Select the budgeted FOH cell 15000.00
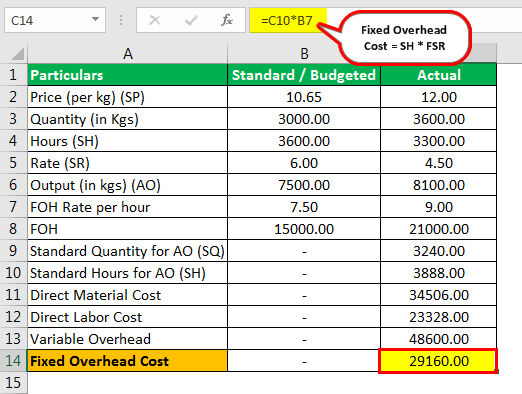The width and height of the screenshot is (522, 394). pyautogui.click(x=304, y=229)
